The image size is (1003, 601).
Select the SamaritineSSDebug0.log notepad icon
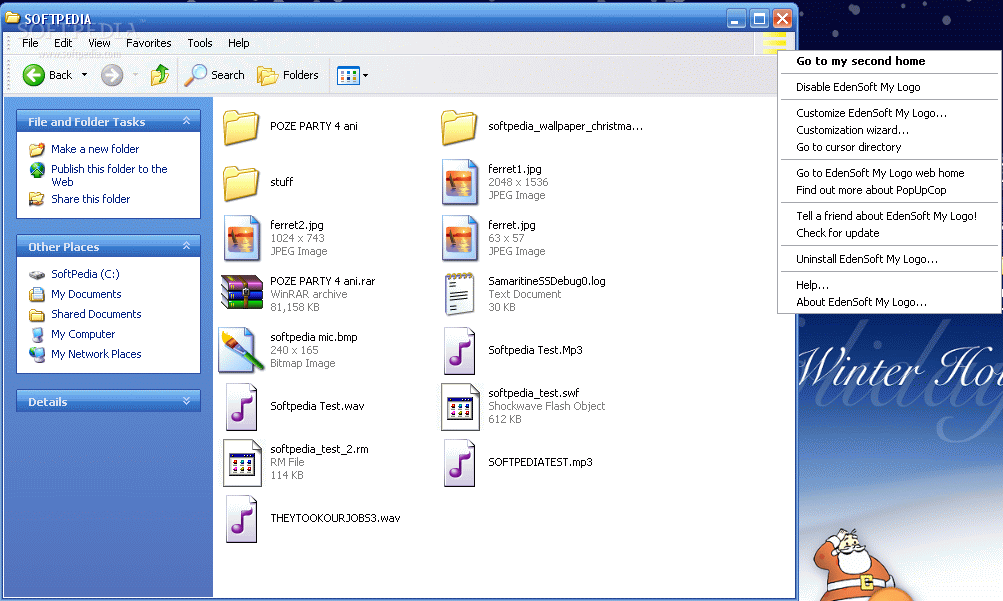[x=459, y=294]
